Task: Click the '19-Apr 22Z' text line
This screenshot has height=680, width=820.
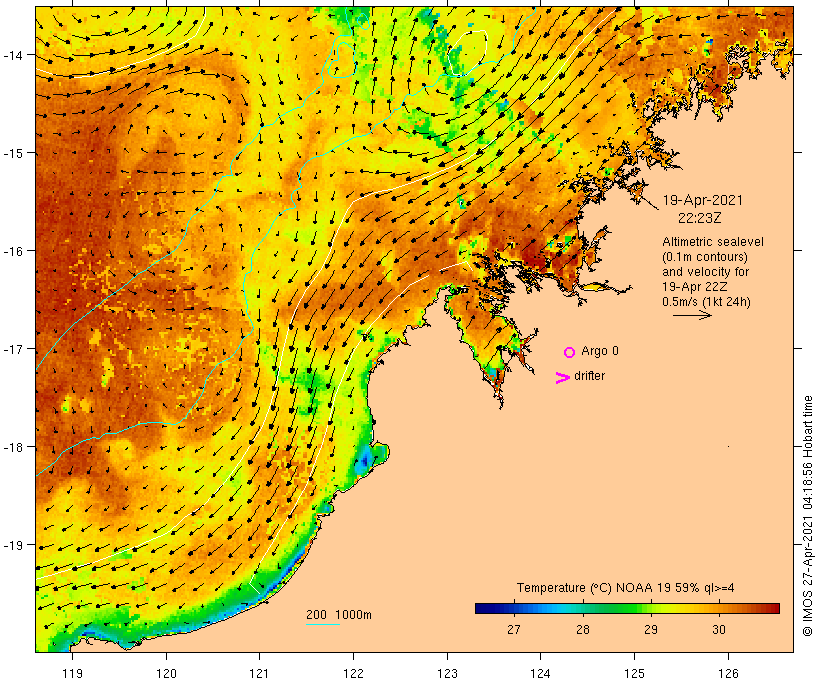Action: (694, 287)
